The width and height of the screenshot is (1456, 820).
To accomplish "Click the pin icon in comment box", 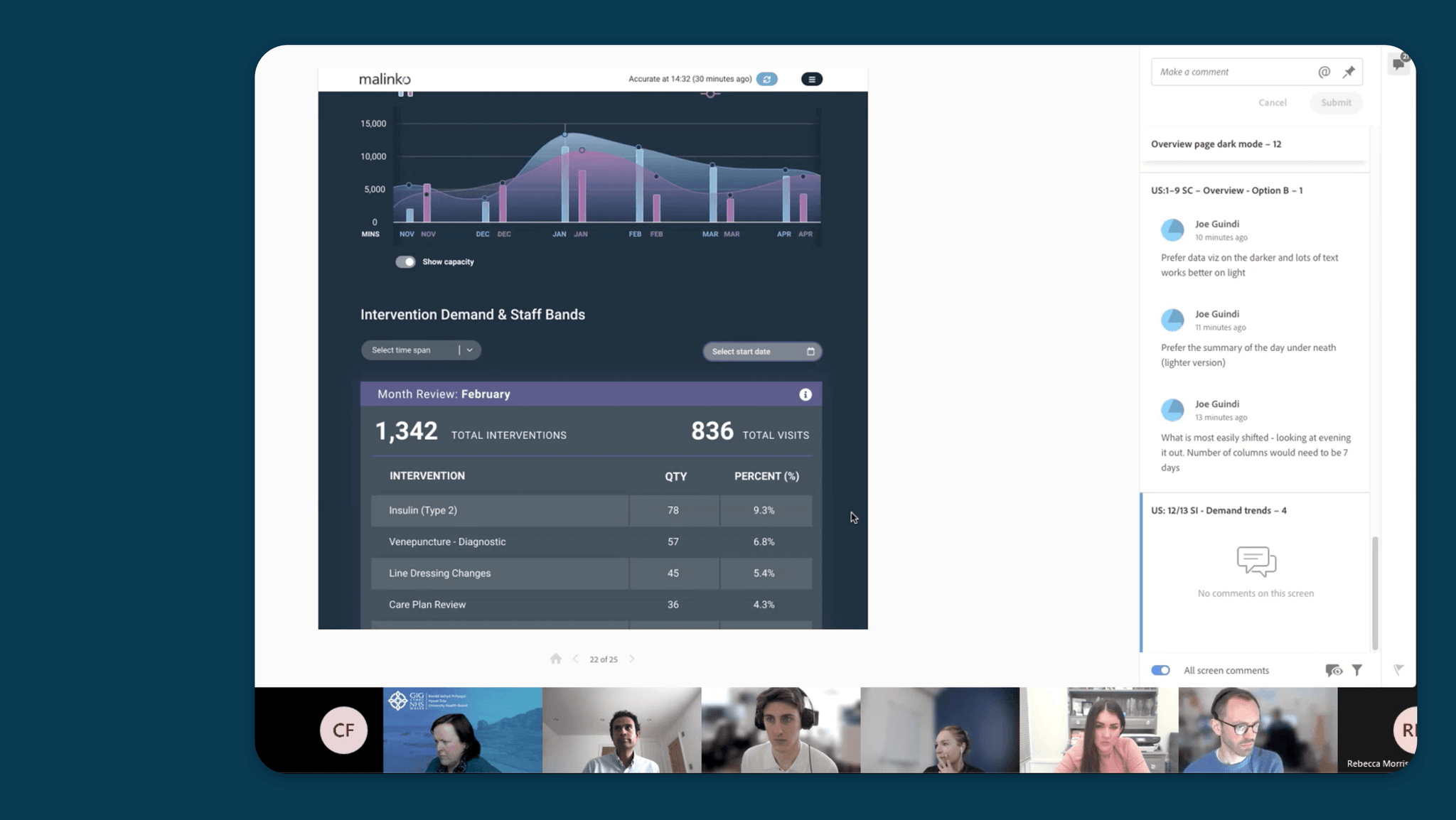I will pyautogui.click(x=1349, y=72).
